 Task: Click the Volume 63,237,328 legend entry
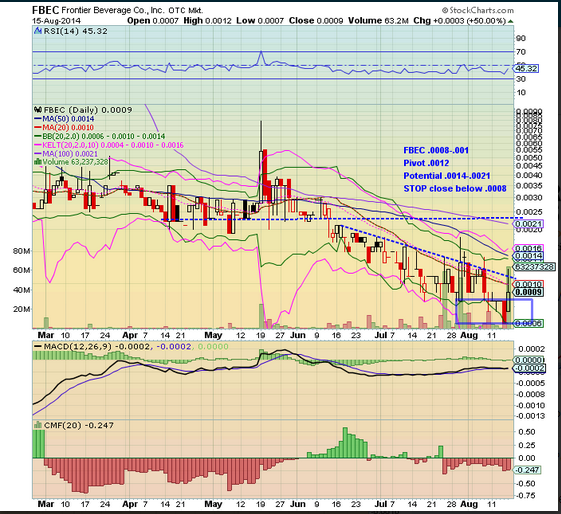(75, 162)
